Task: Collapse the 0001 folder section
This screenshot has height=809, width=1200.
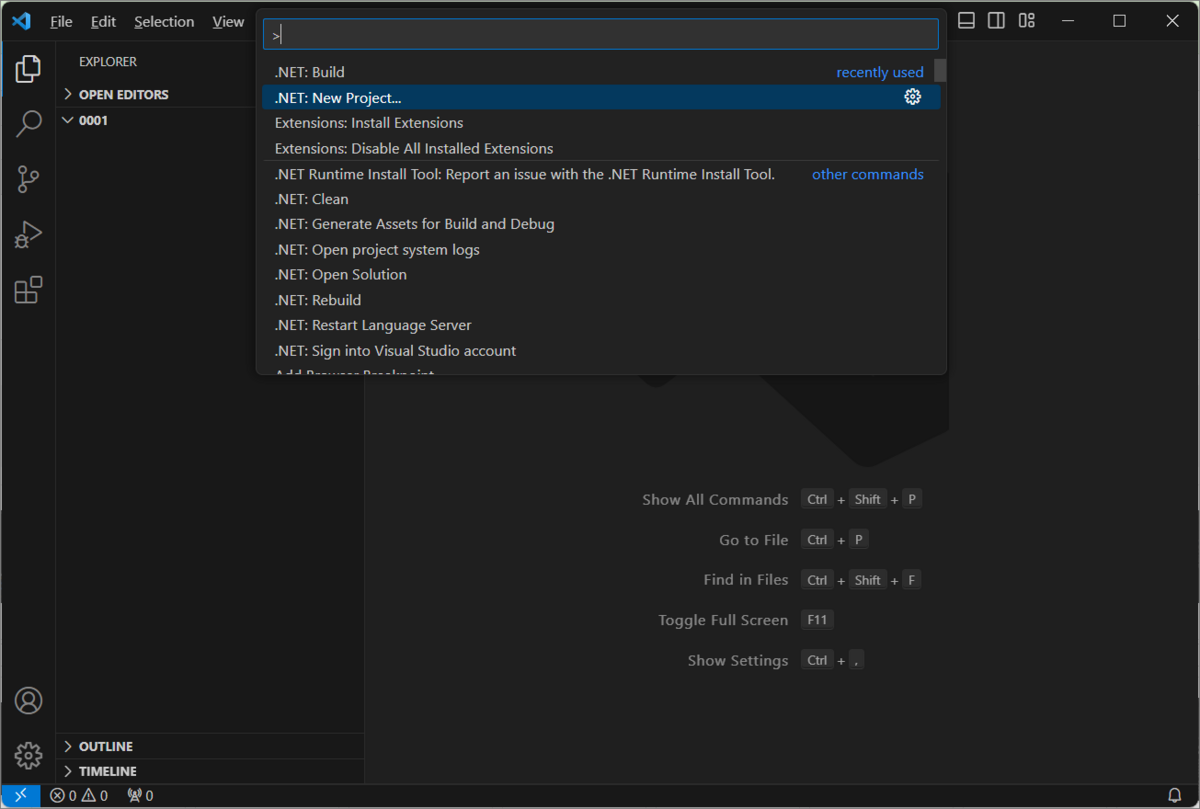Action: pyautogui.click(x=210, y=120)
